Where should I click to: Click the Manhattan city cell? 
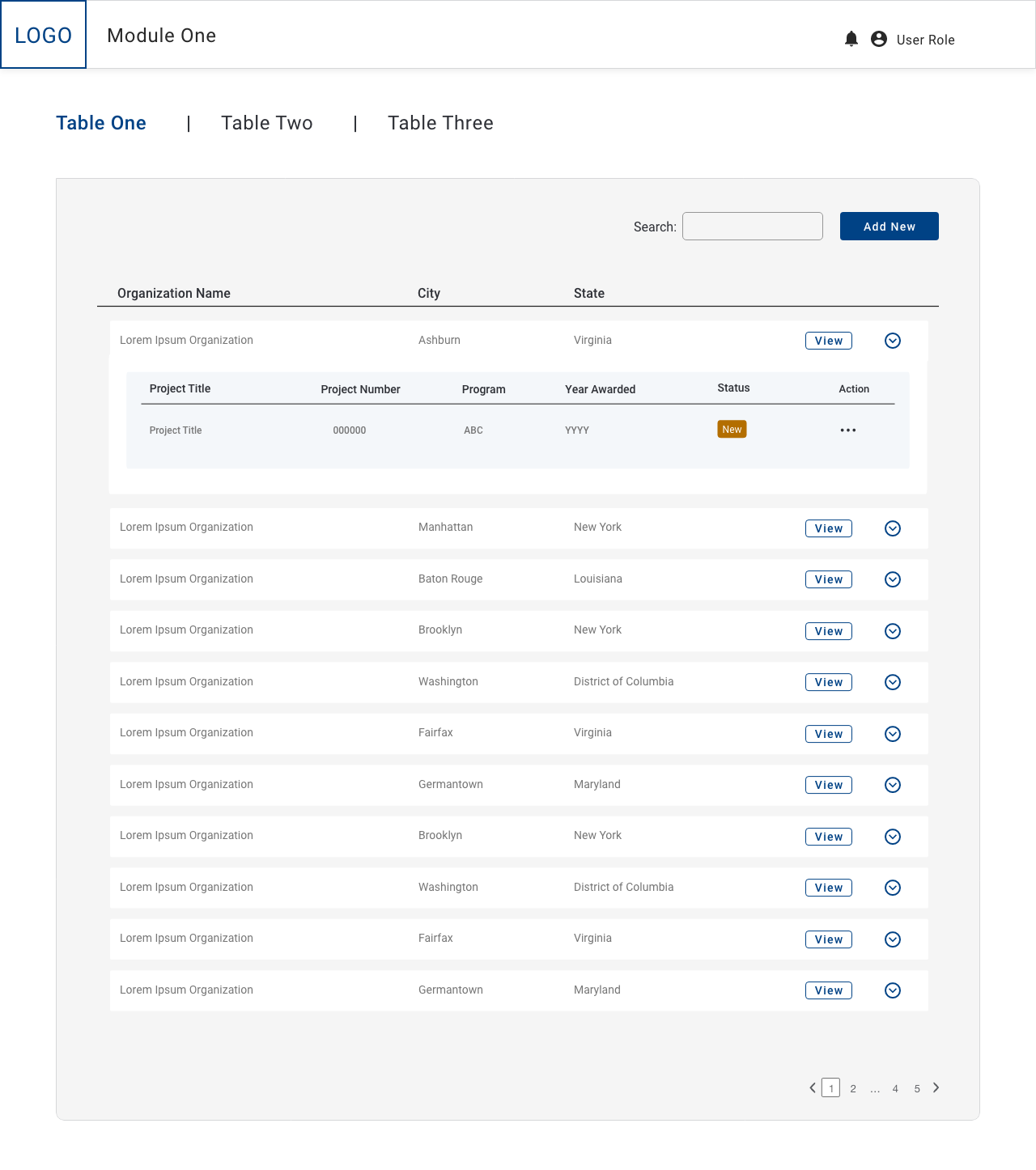point(446,527)
